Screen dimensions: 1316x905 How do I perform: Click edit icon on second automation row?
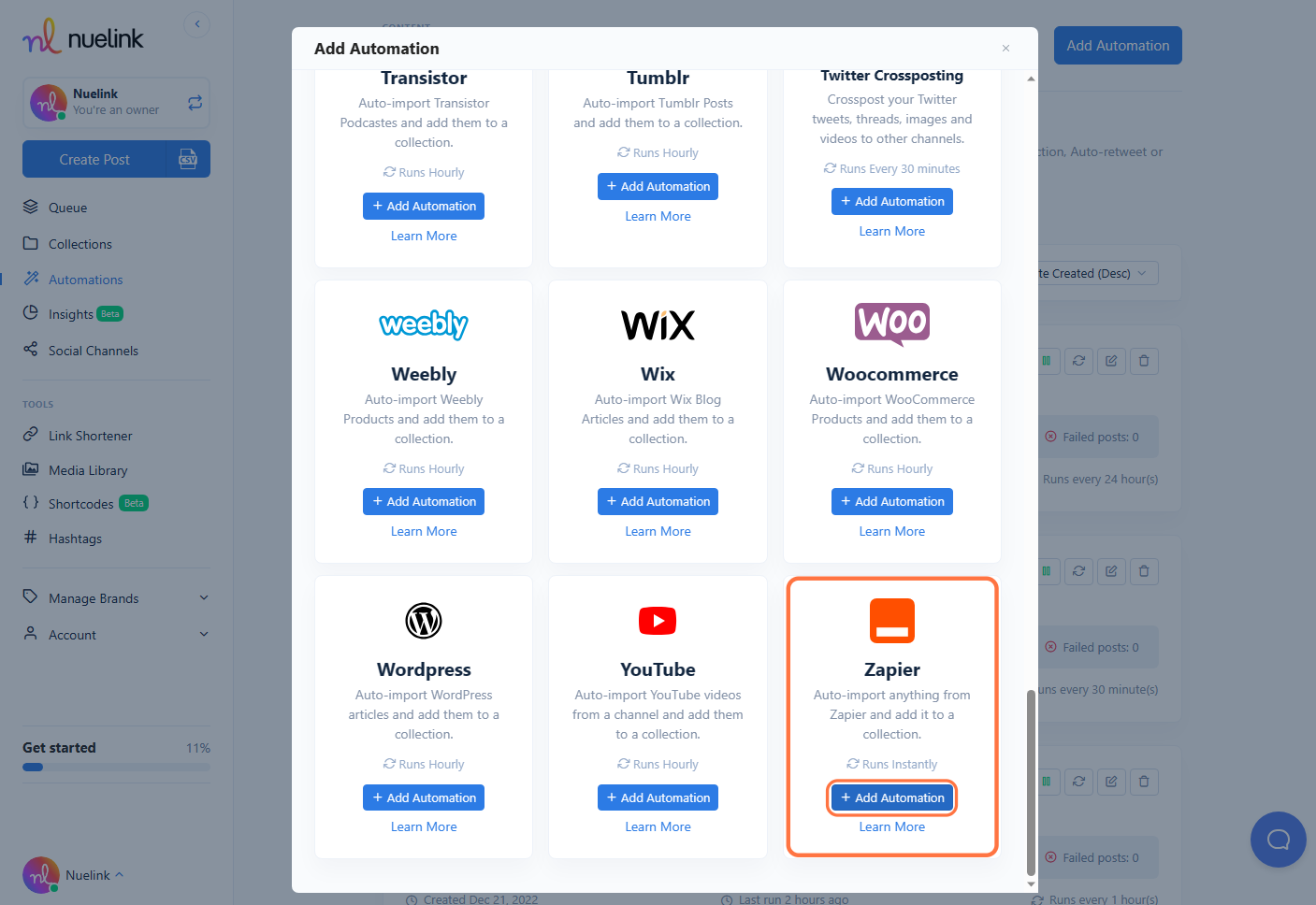[x=1111, y=571]
